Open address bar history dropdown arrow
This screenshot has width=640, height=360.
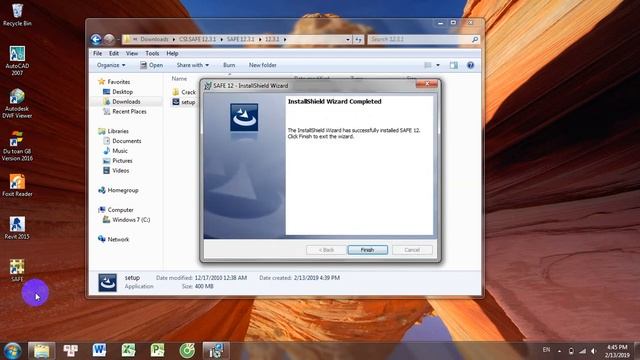coord(348,40)
